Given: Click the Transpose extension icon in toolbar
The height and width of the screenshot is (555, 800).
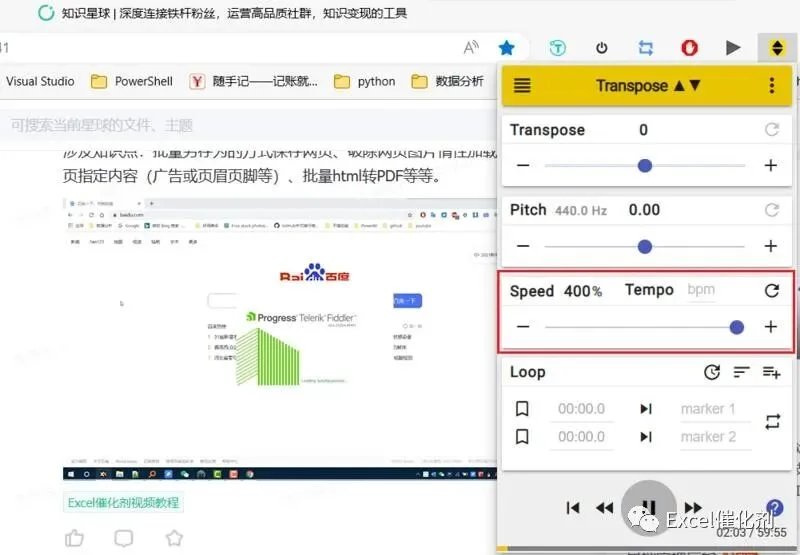Looking at the screenshot, I should 777,48.
